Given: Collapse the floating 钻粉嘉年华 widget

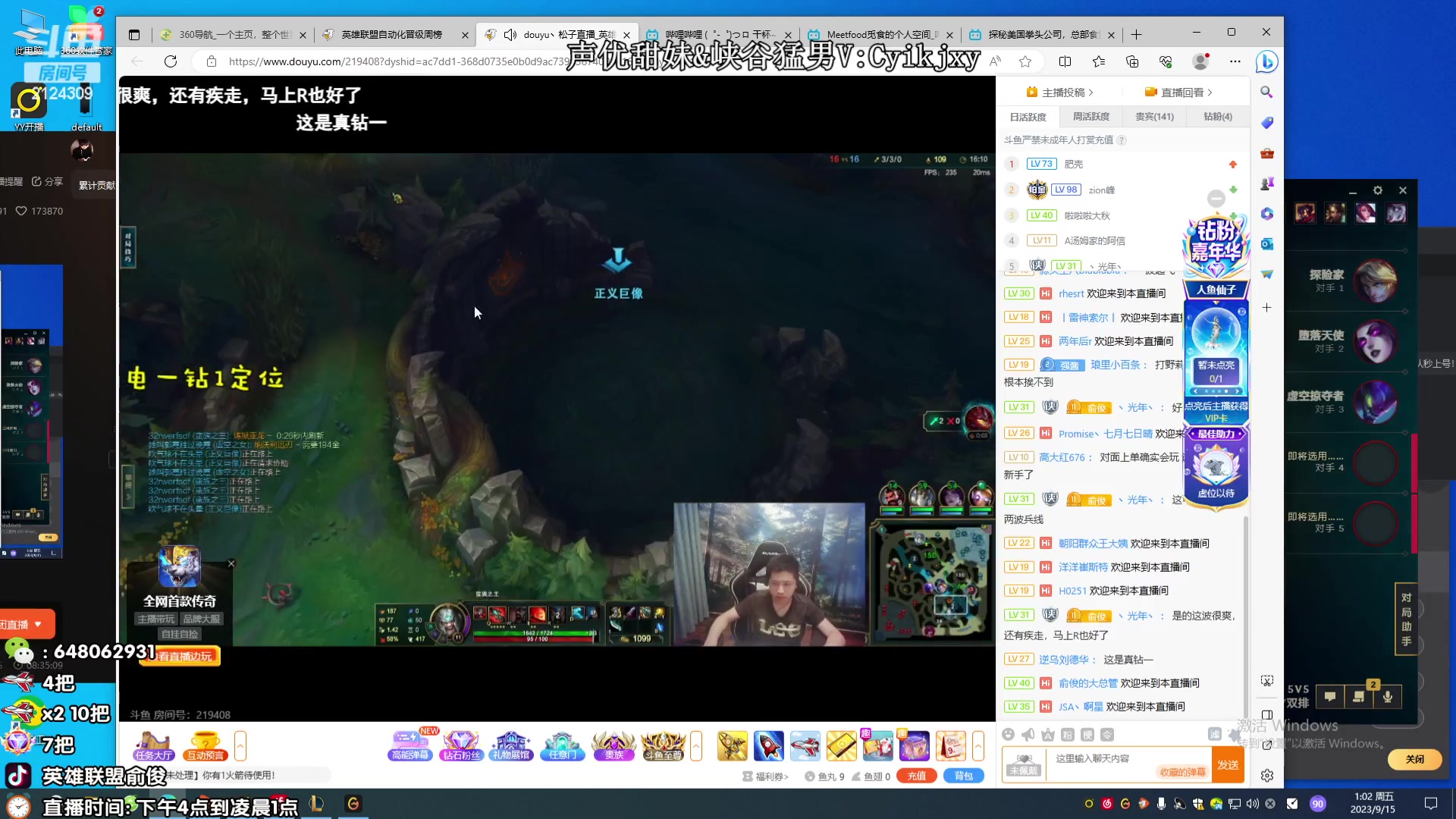Looking at the screenshot, I should pos(1216,199).
